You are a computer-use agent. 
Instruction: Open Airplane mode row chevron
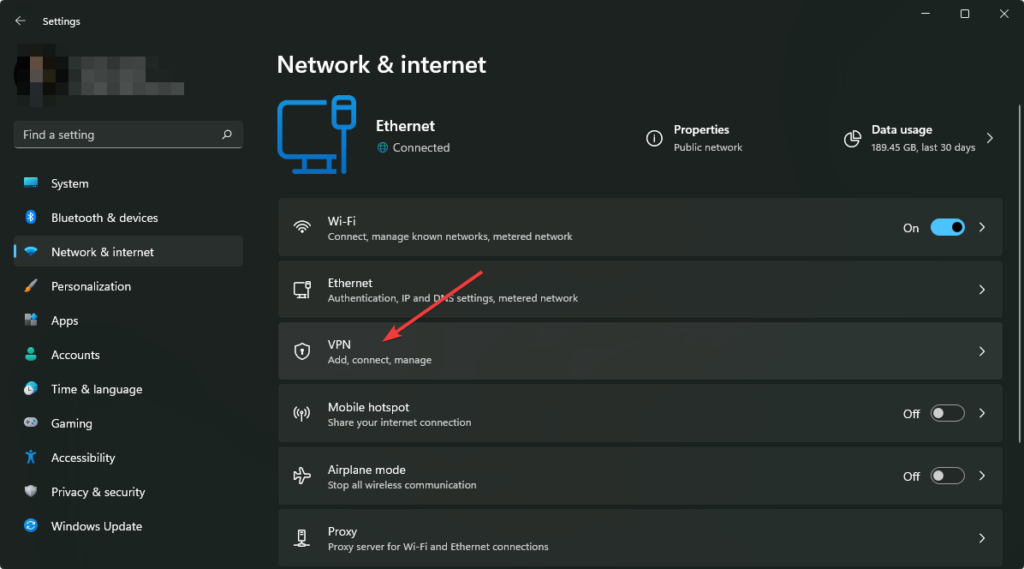point(982,476)
